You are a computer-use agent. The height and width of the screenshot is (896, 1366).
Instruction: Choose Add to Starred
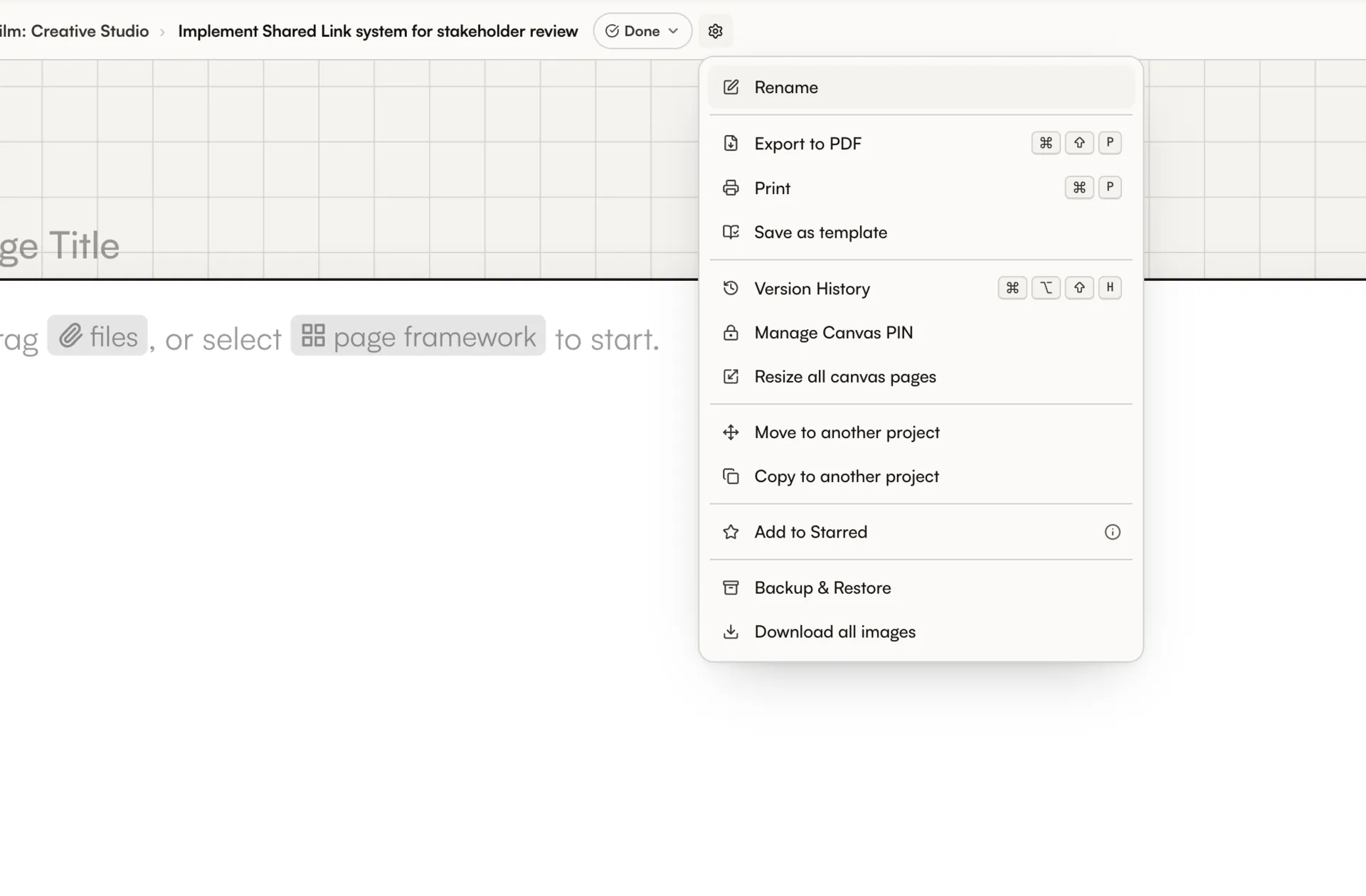pyautogui.click(x=921, y=533)
